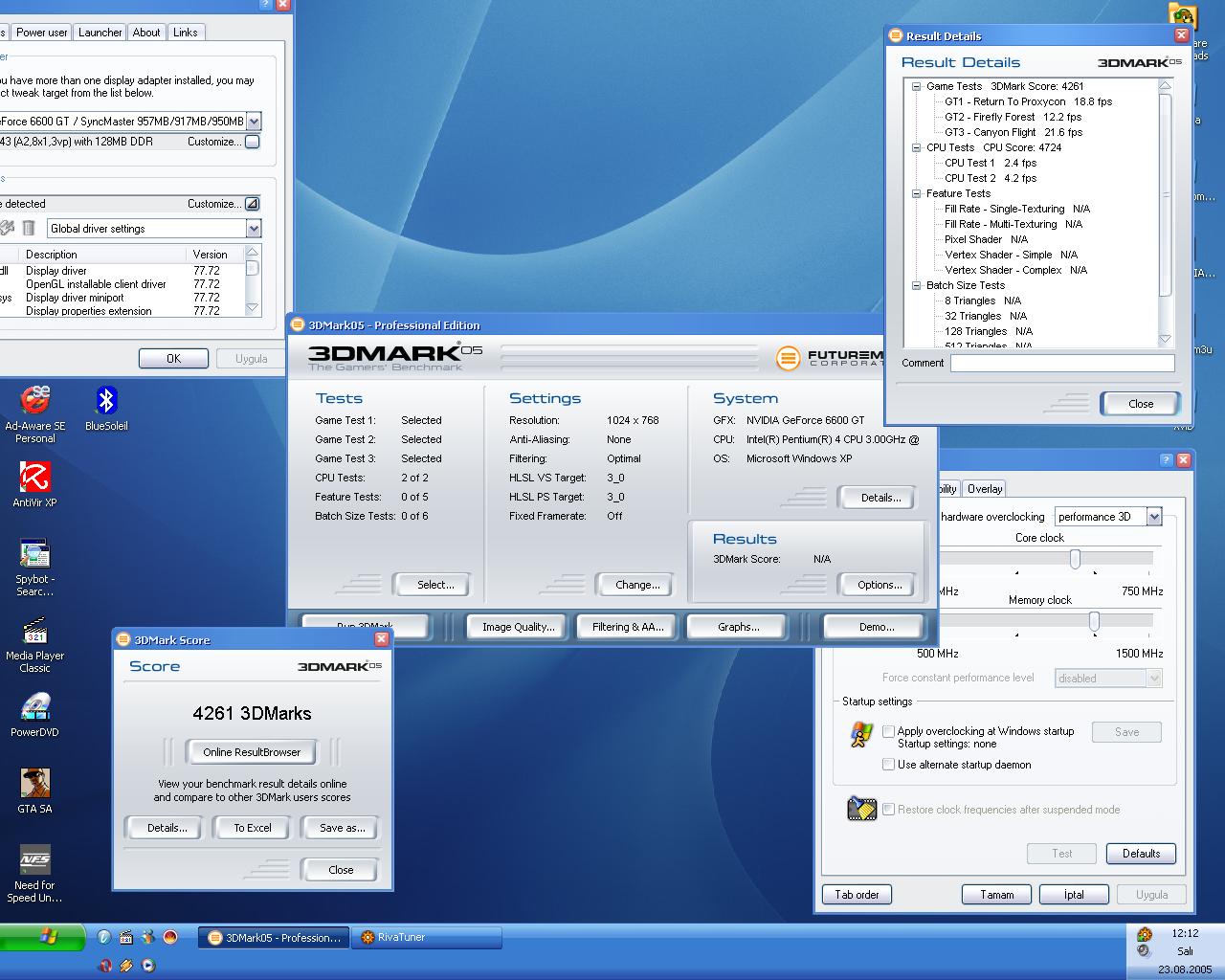Collapse the Batch Size Tests tree node
The image size is (1225, 980).
[916, 285]
